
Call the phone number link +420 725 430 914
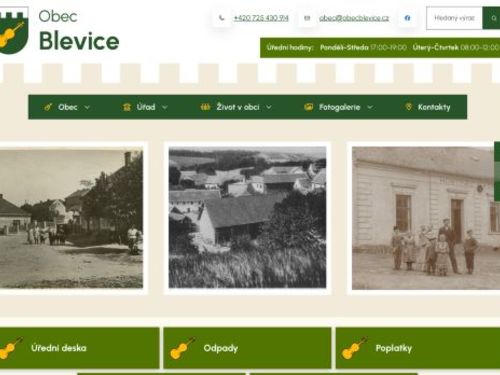point(261,18)
